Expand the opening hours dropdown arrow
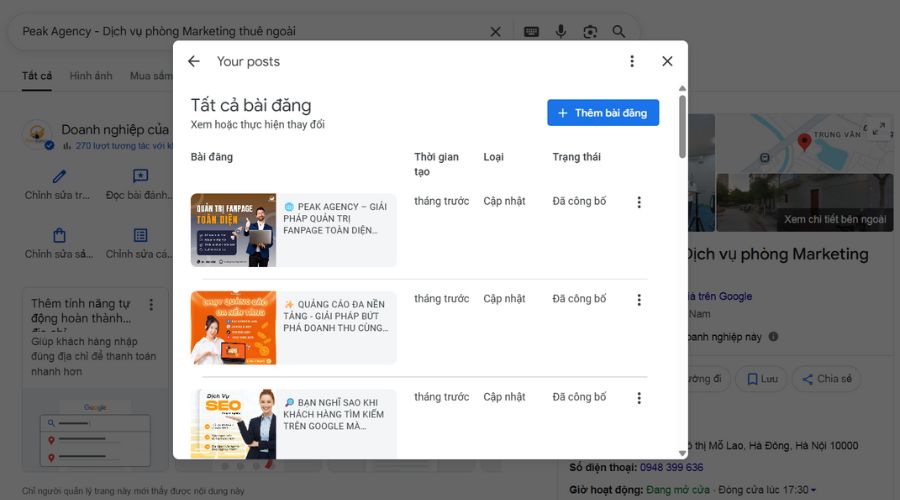The height and width of the screenshot is (500, 900). pos(813,490)
